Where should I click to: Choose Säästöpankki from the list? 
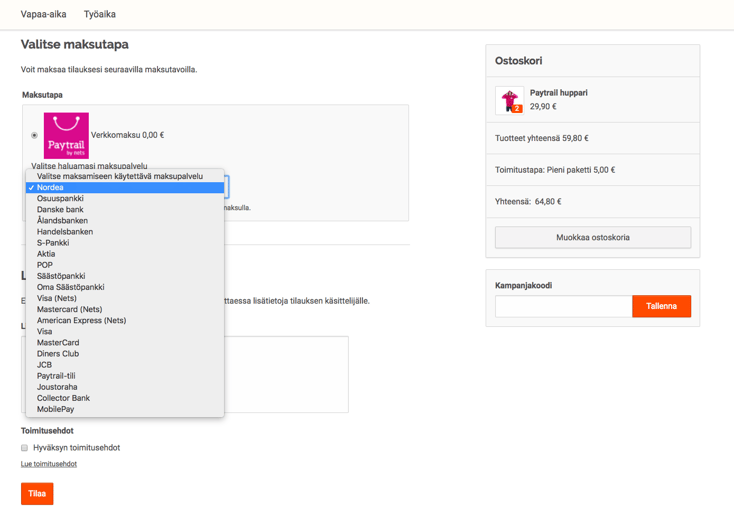coord(125,276)
